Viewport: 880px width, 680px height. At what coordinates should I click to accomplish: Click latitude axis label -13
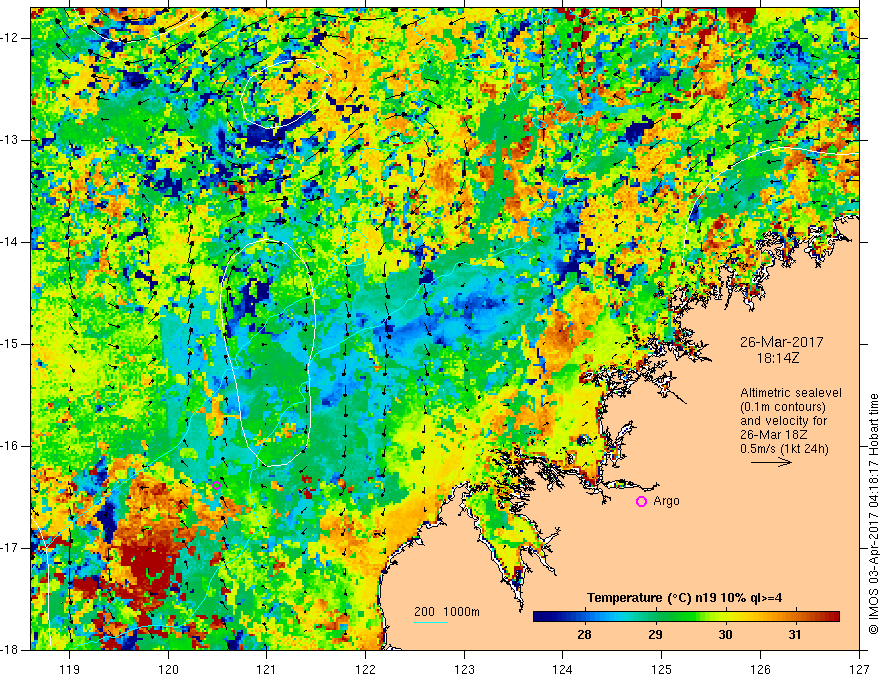point(10,140)
